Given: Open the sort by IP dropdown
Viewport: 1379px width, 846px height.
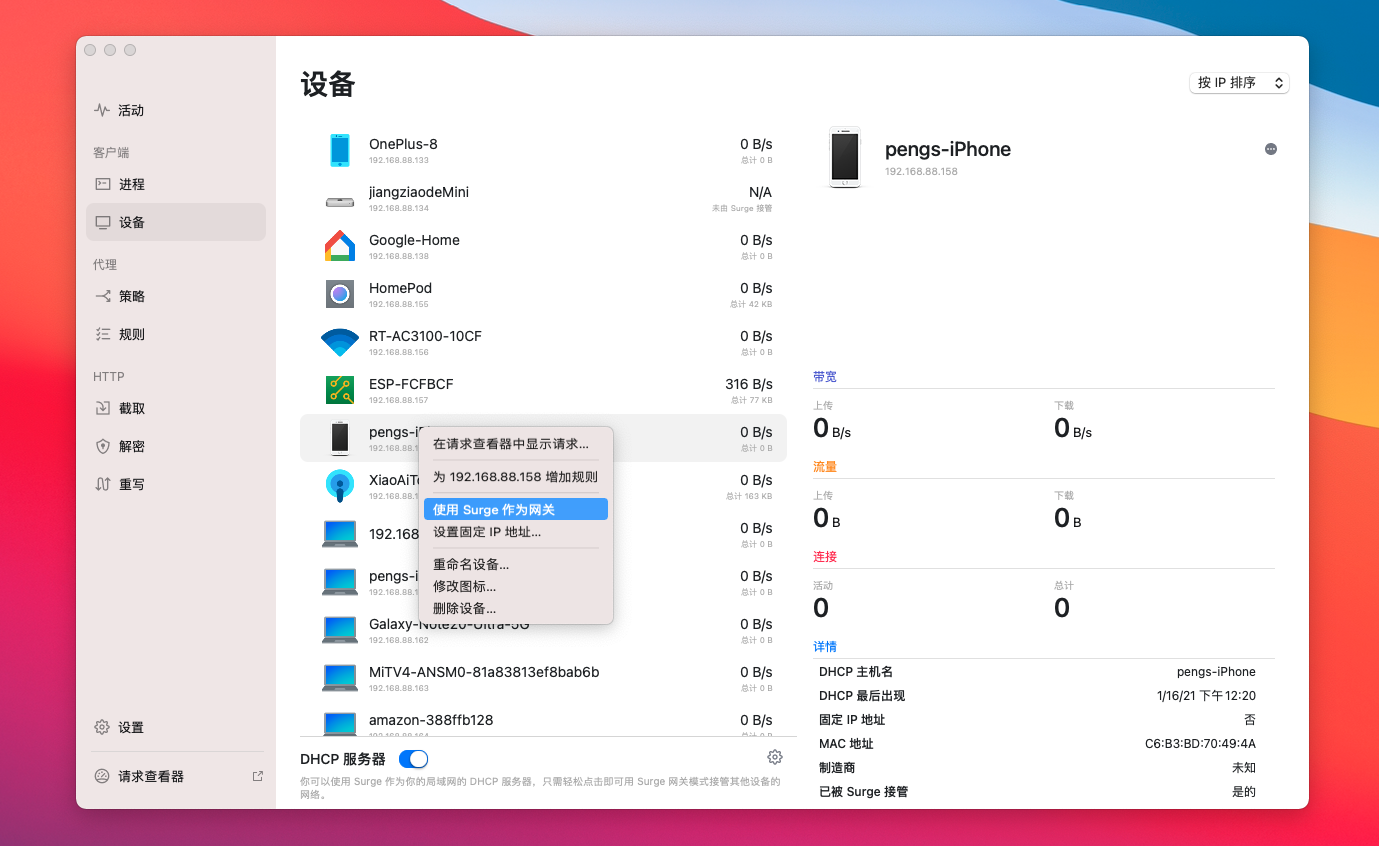Looking at the screenshot, I should pos(1238,83).
